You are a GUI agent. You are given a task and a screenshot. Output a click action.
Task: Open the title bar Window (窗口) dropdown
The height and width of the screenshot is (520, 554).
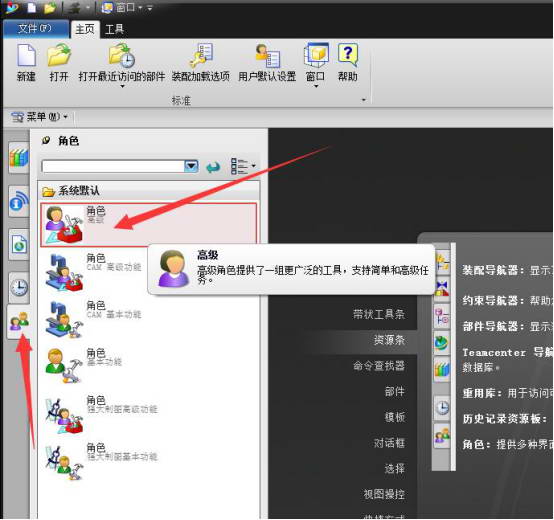[x=122, y=7]
